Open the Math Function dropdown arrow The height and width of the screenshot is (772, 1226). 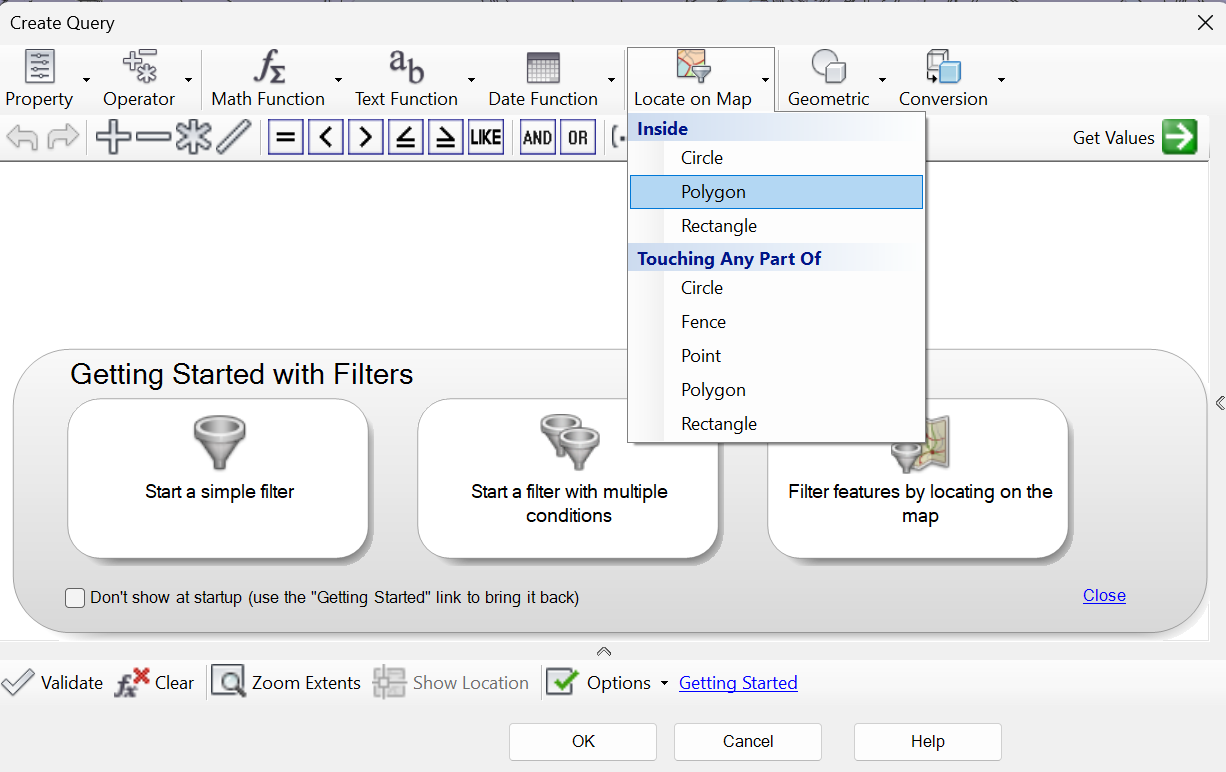pyautogui.click(x=338, y=80)
